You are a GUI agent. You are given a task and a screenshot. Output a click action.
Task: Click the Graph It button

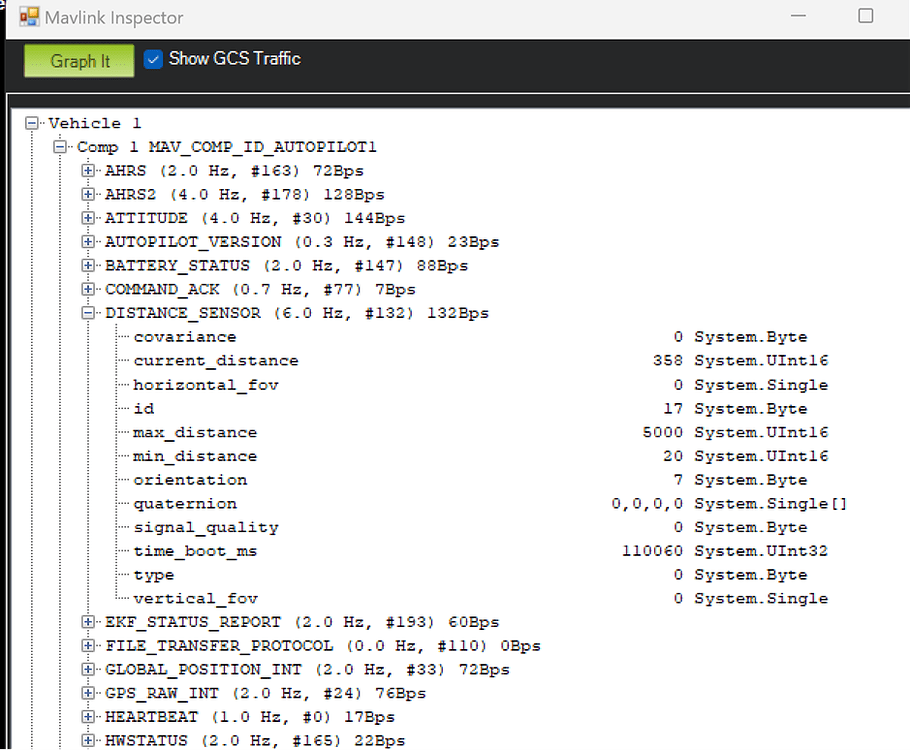78,61
